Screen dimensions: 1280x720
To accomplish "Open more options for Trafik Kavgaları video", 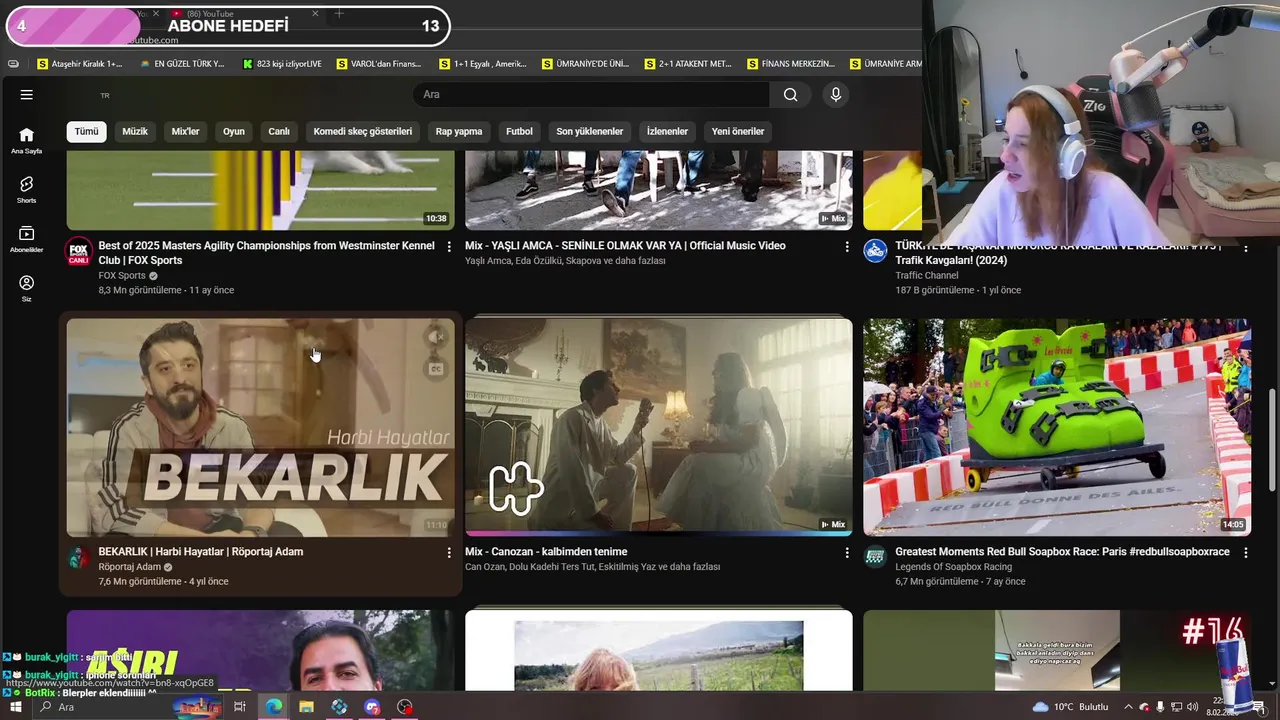I will (x=1245, y=246).
